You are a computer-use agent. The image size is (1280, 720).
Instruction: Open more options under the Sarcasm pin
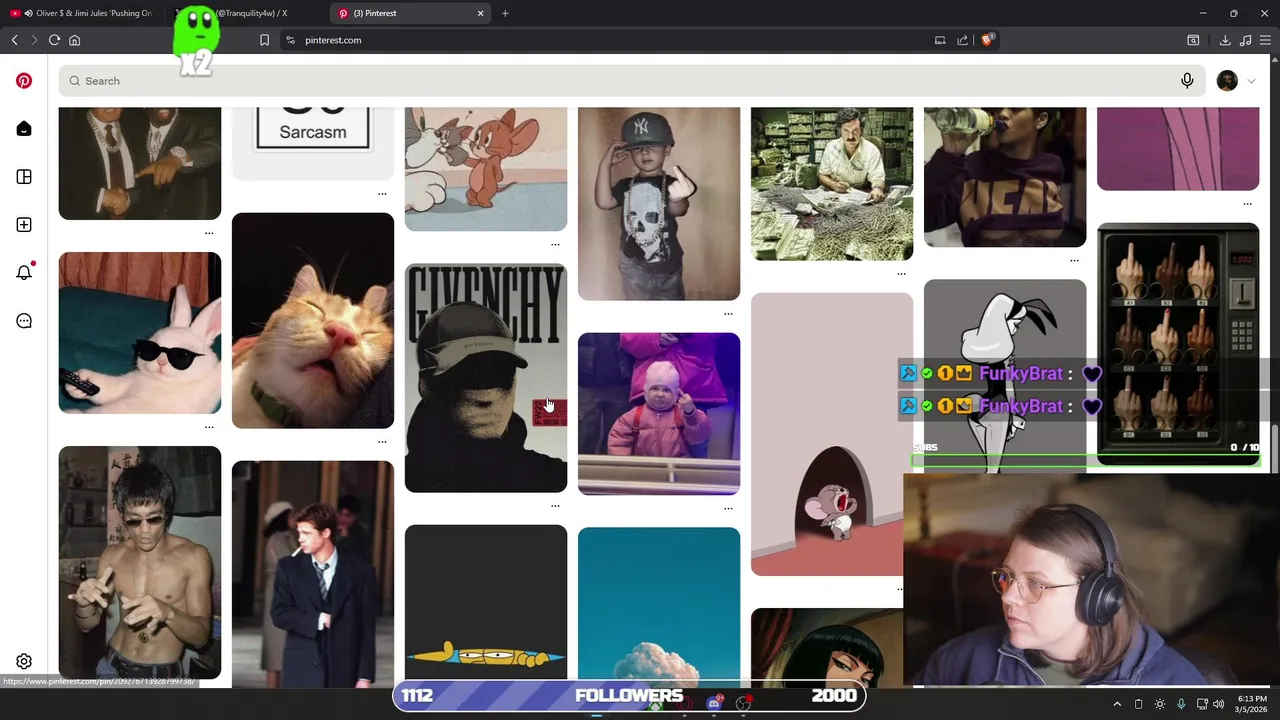point(382,193)
